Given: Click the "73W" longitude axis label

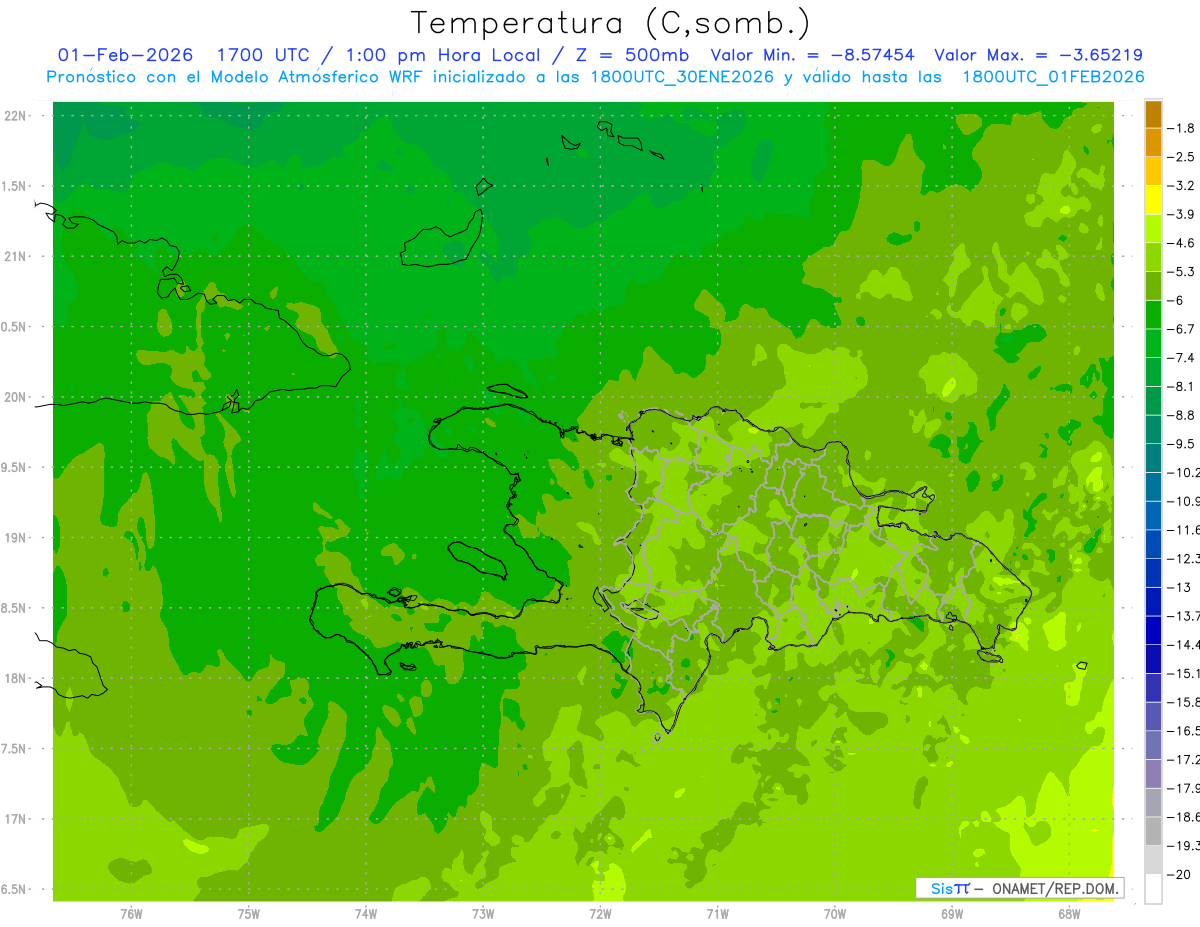Looking at the screenshot, I should point(483,913).
